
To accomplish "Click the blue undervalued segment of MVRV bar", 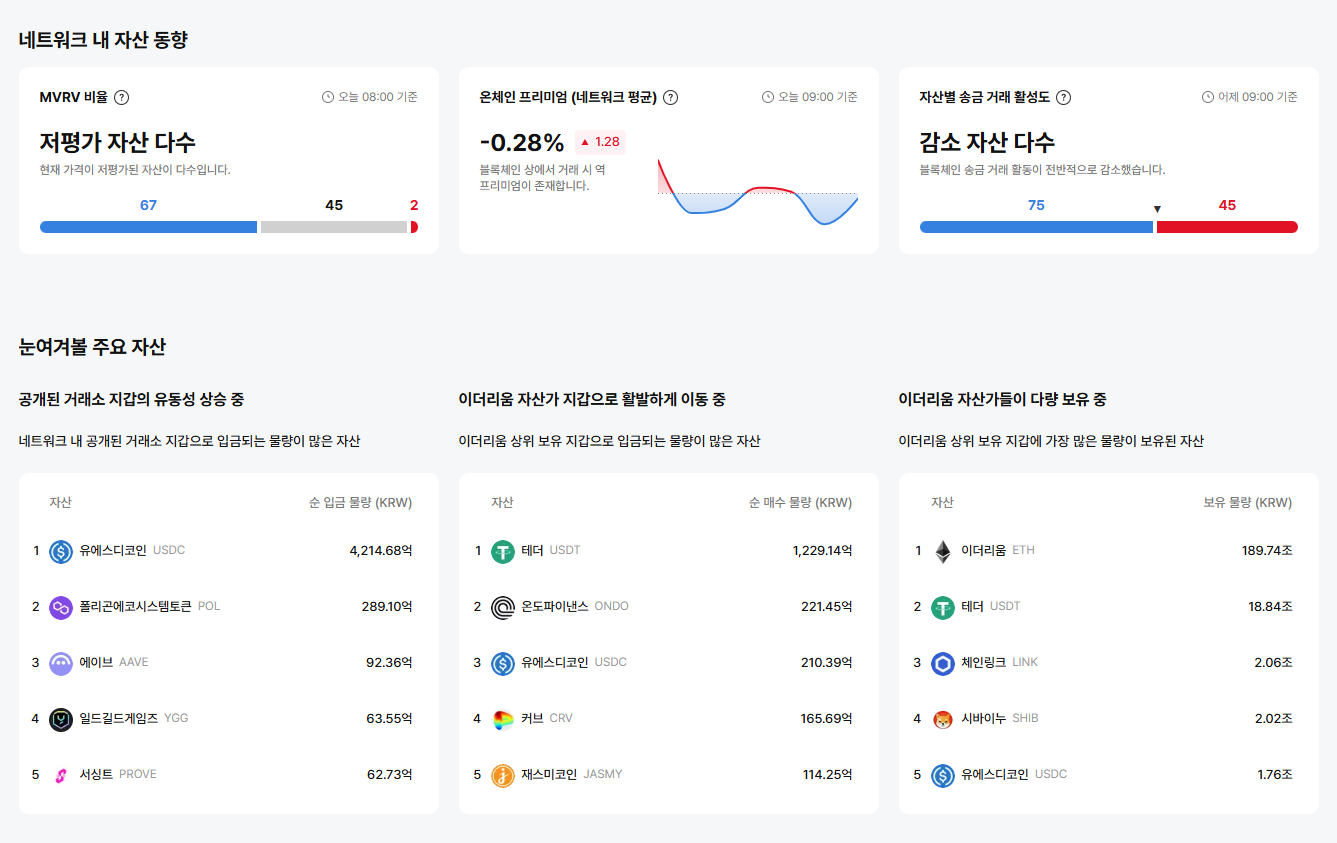I will tap(148, 227).
